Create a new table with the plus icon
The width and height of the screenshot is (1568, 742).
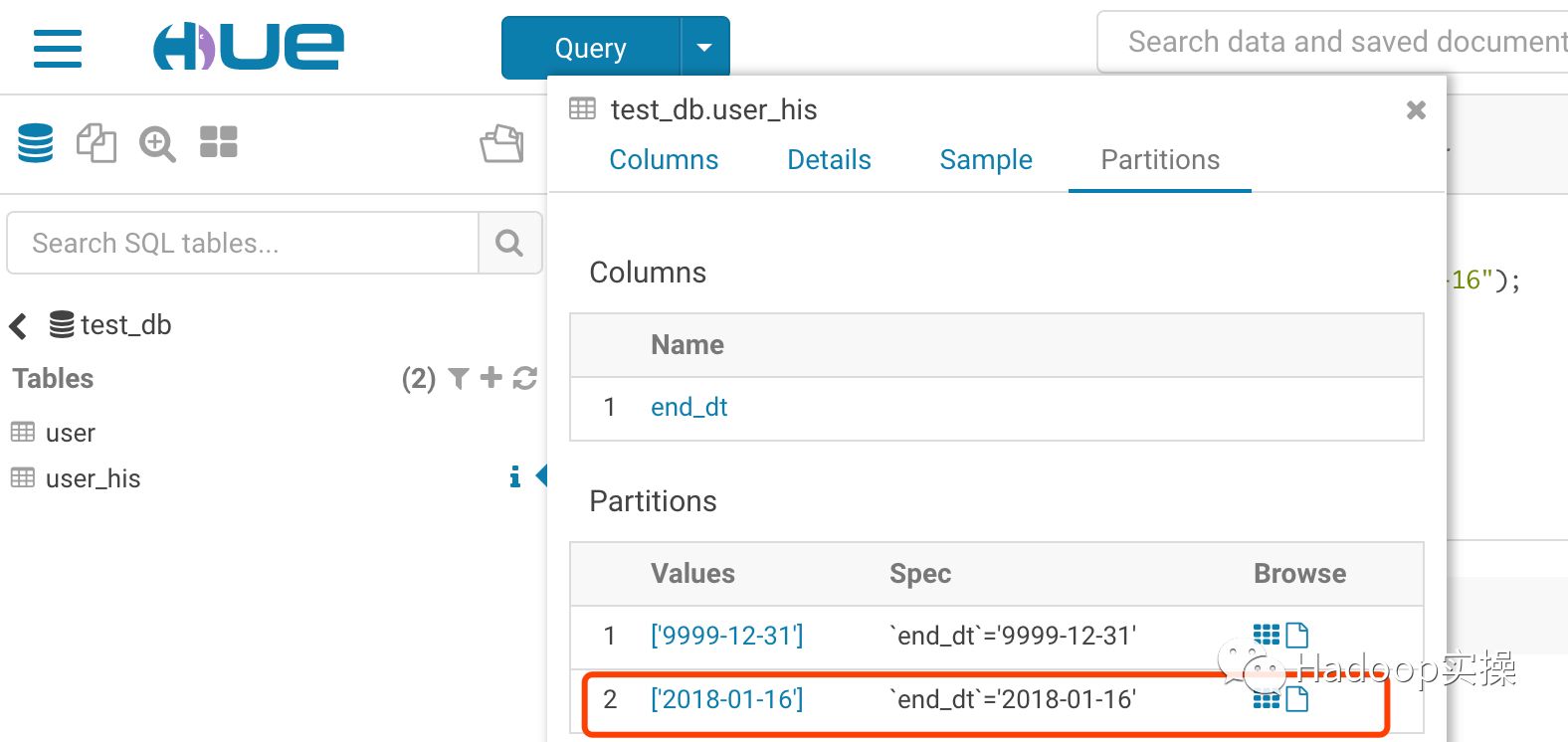pos(490,377)
